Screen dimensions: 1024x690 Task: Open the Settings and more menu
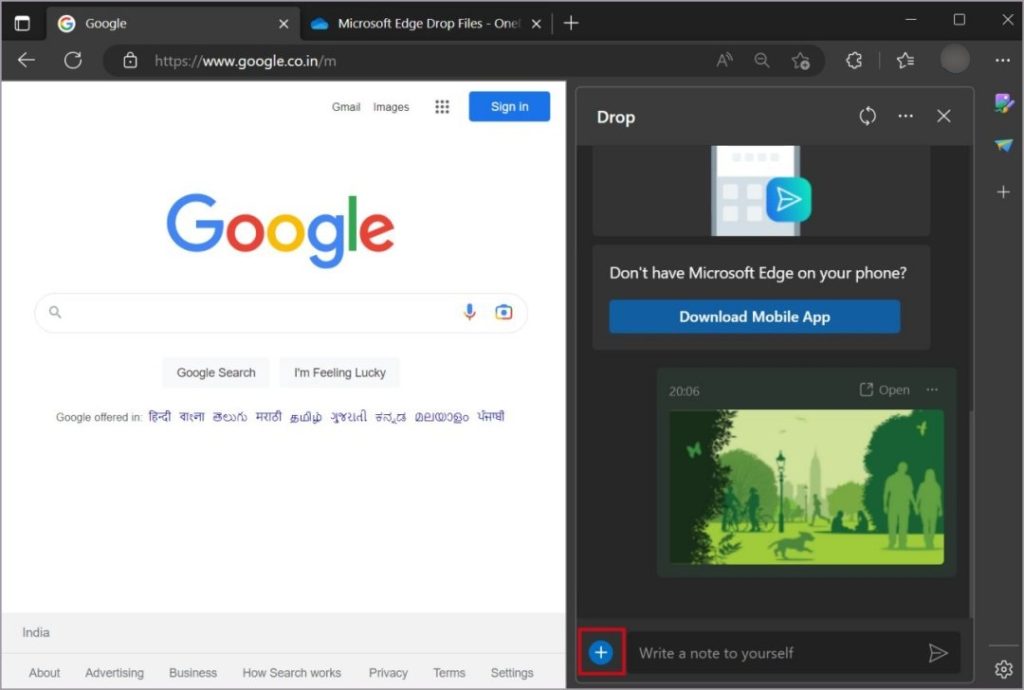(1003, 60)
